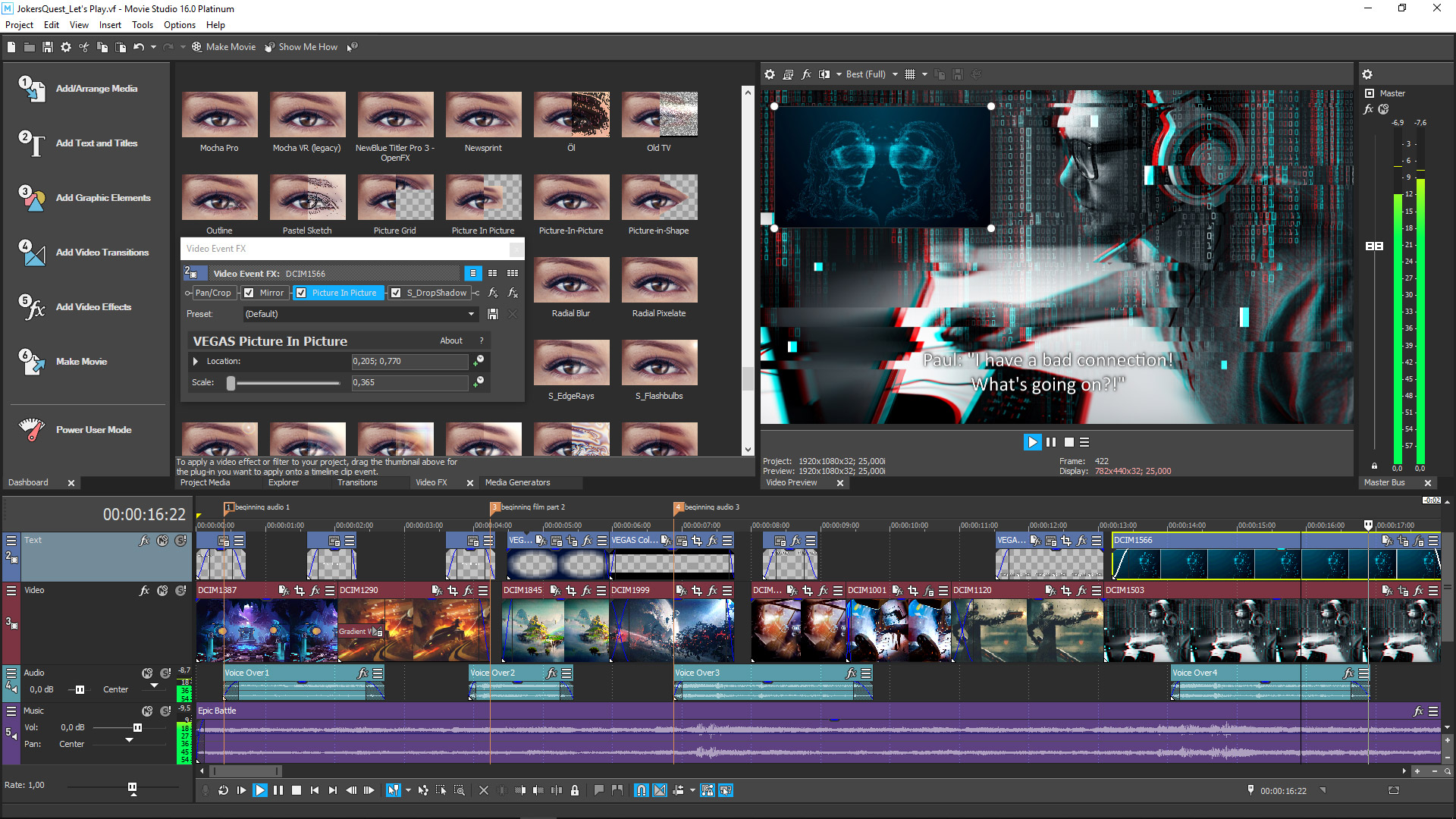Insert a marker using the flag icon

click(x=599, y=790)
